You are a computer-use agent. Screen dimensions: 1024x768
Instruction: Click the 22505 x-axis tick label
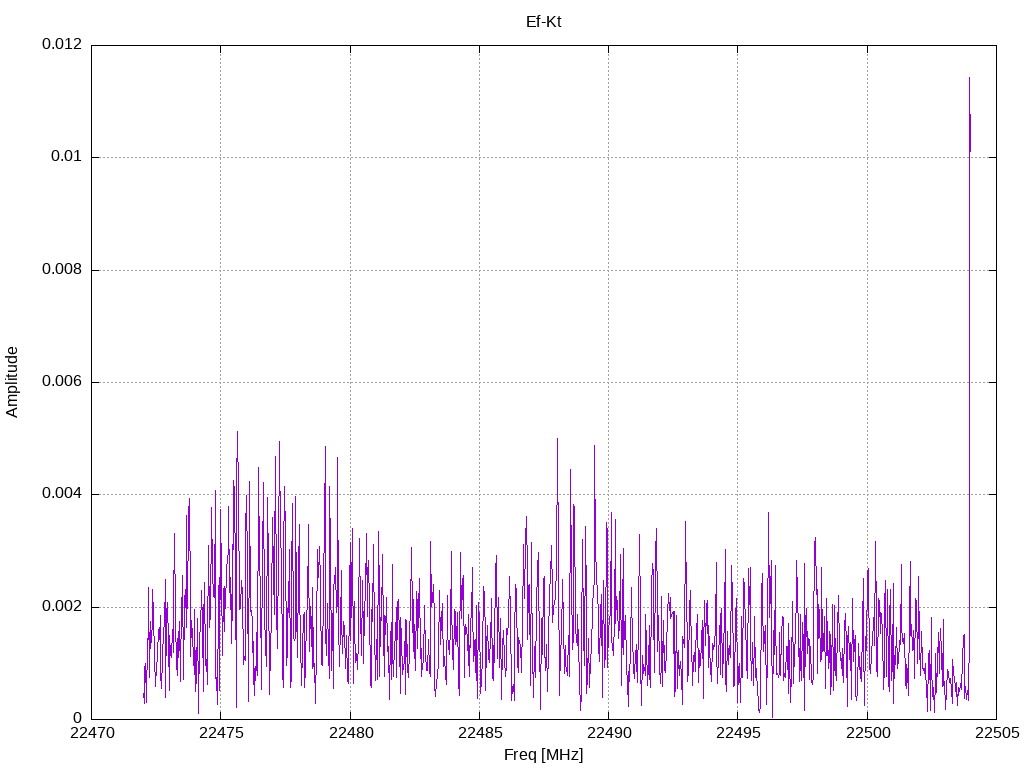(x=997, y=733)
